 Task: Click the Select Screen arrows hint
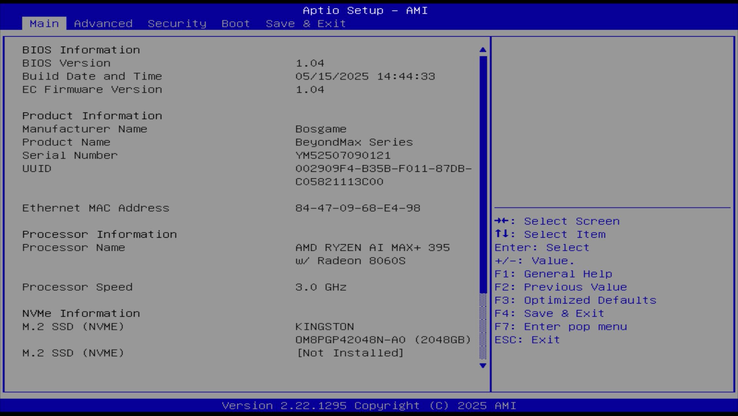(x=557, y=221)
